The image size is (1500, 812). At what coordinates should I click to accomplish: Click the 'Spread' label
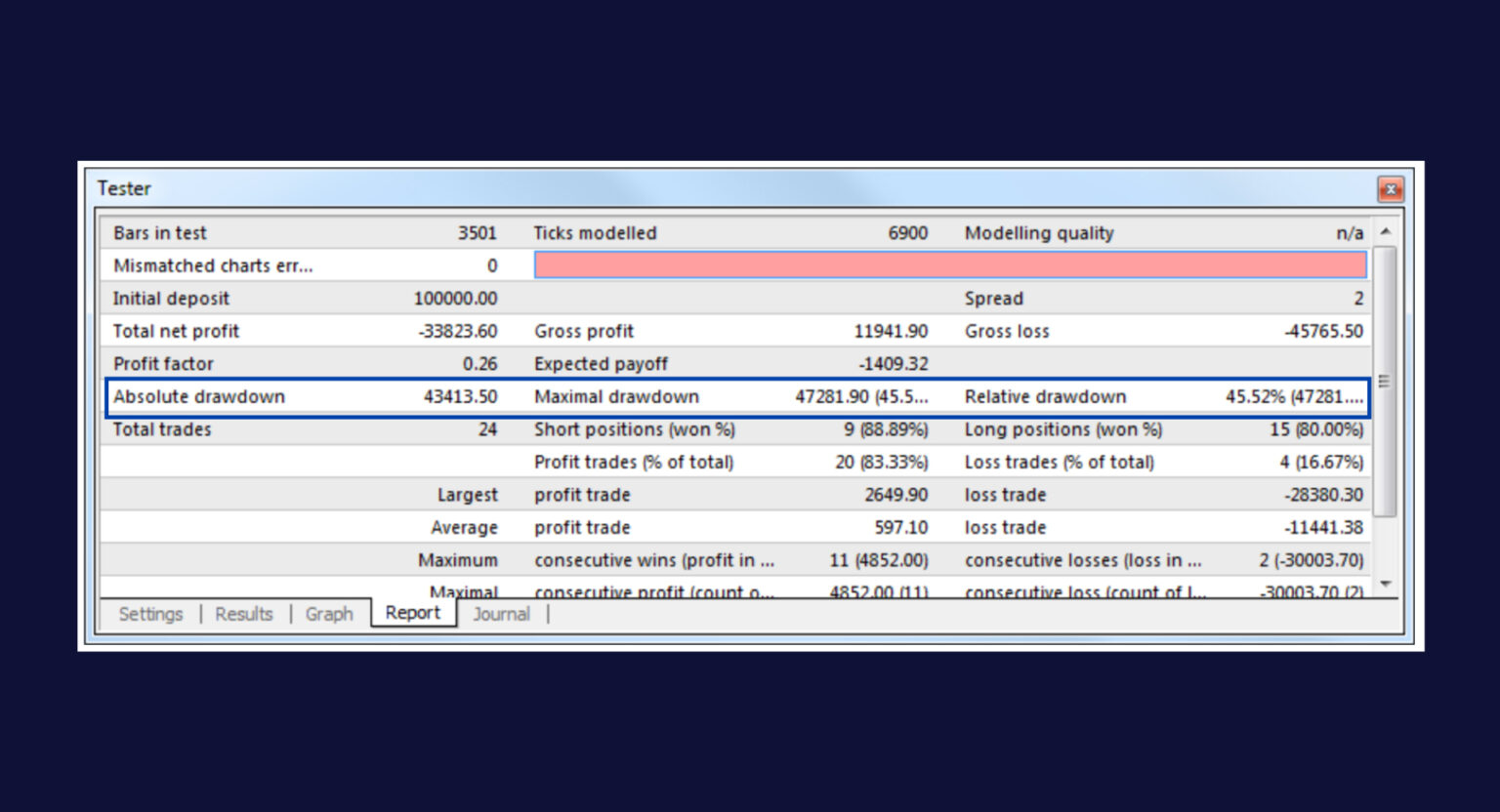tap(994, 299)
